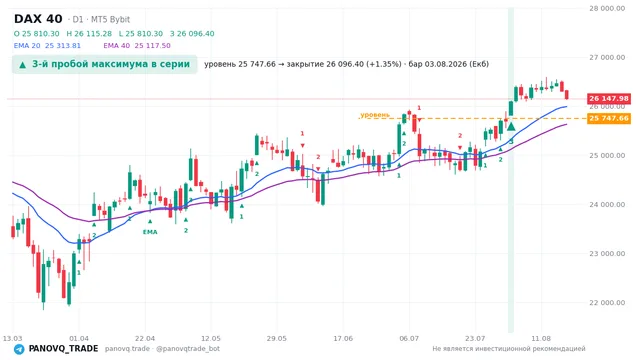Click the breakout description text starting with "уровень 25 747.66 → закрытие"
Image resolution: width=640 pixels, height=360 pixels.
tap(347, 64)
